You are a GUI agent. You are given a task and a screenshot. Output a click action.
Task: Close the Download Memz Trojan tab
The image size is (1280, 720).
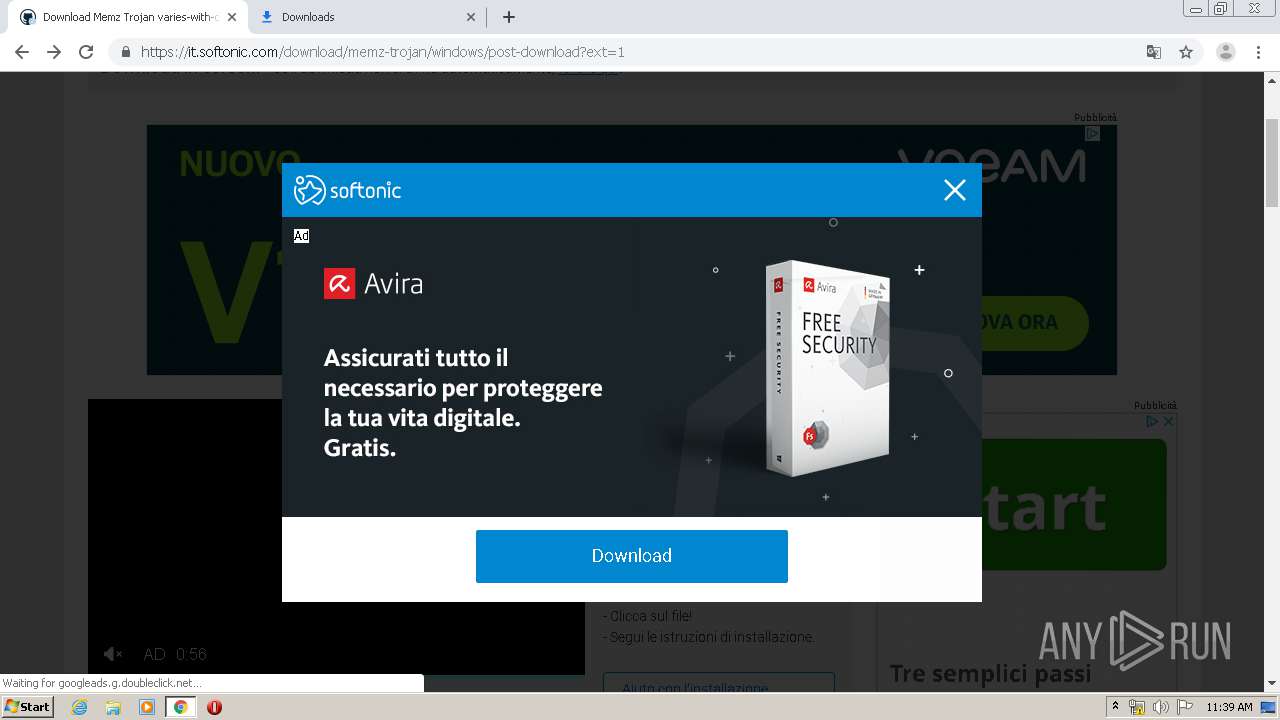[x=232, y=17]
